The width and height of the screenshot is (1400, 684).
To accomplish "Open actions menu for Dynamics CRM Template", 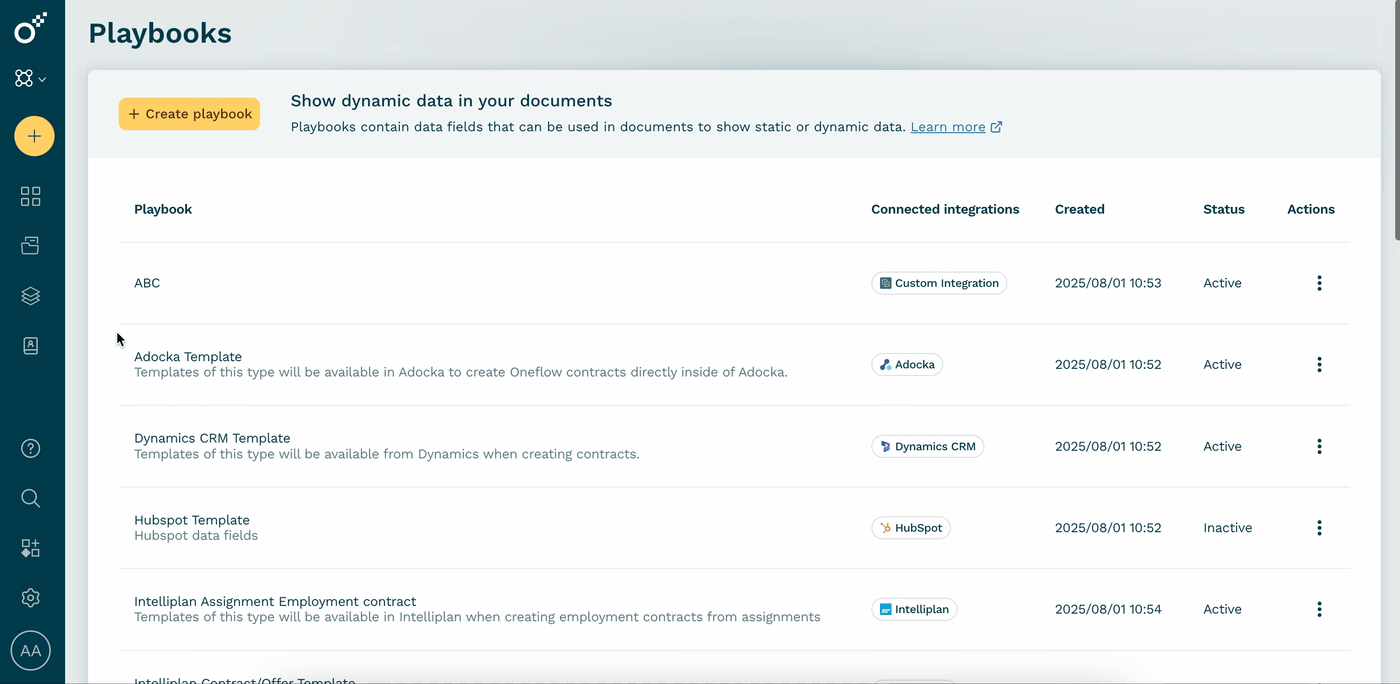I will pyautogui.click(x=1319, y=446).
